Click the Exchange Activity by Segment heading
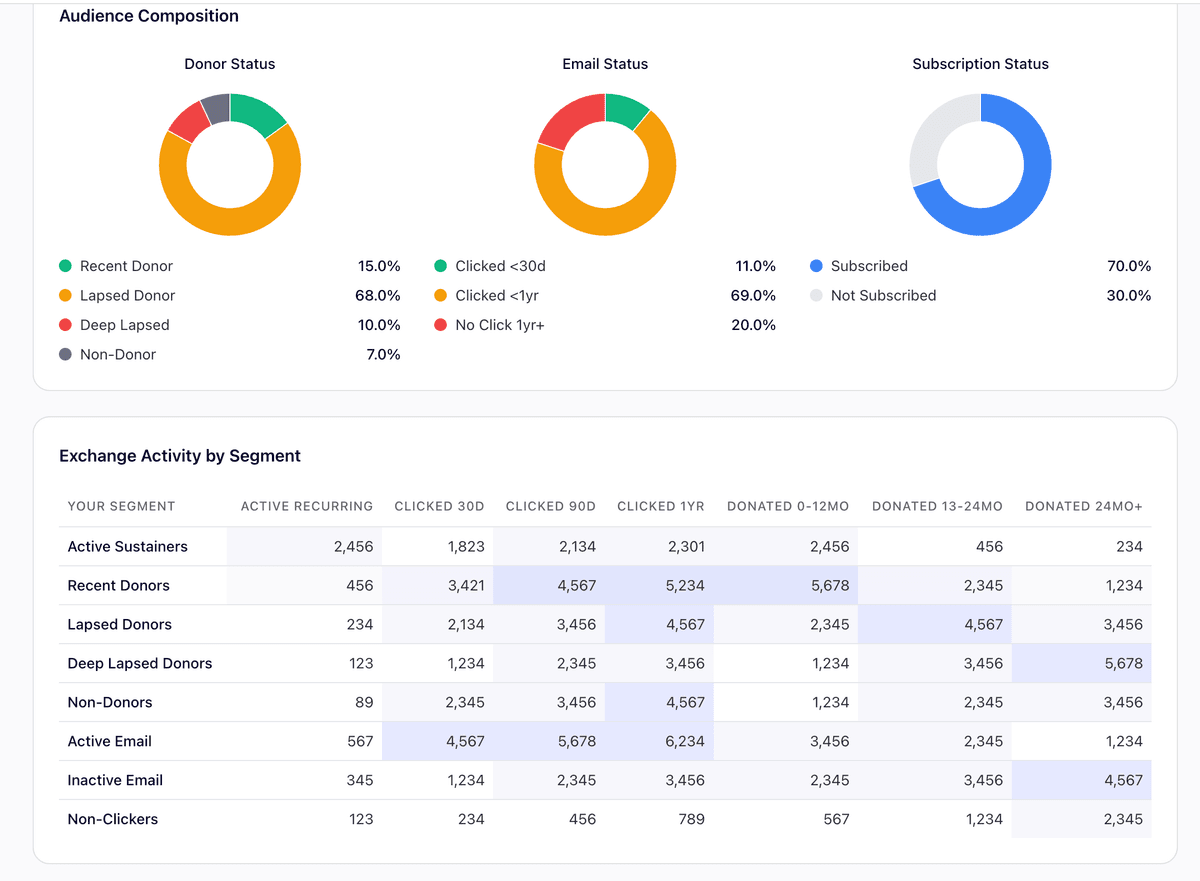The width and height of the screenshot is (1200, 881). pyautogui.click(x=180, y=455)
